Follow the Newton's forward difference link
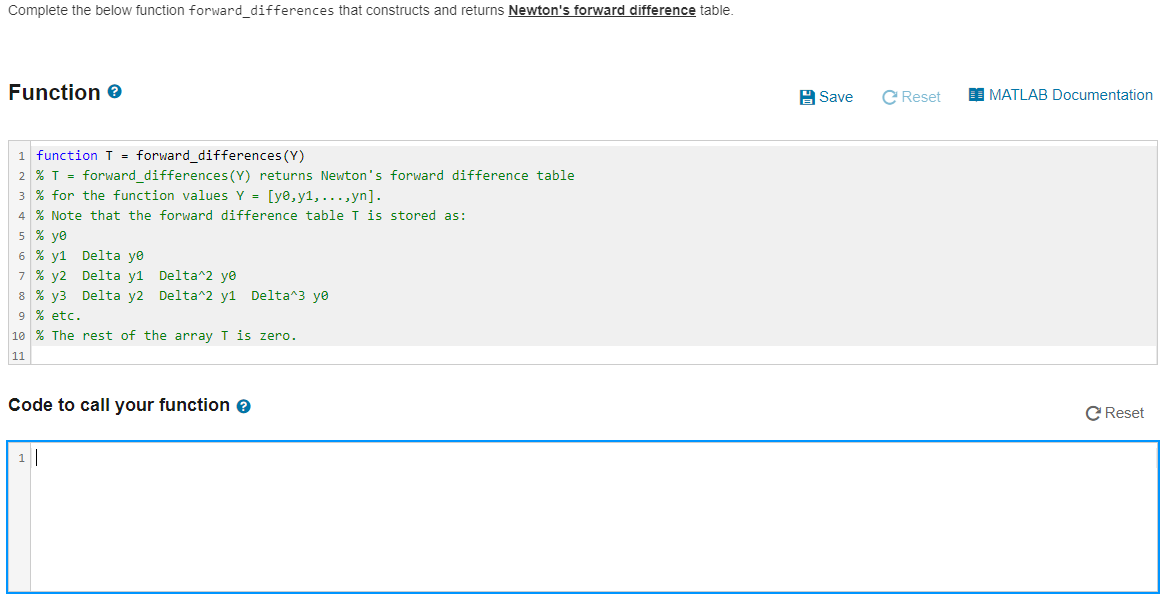 (x=601, y=10)
